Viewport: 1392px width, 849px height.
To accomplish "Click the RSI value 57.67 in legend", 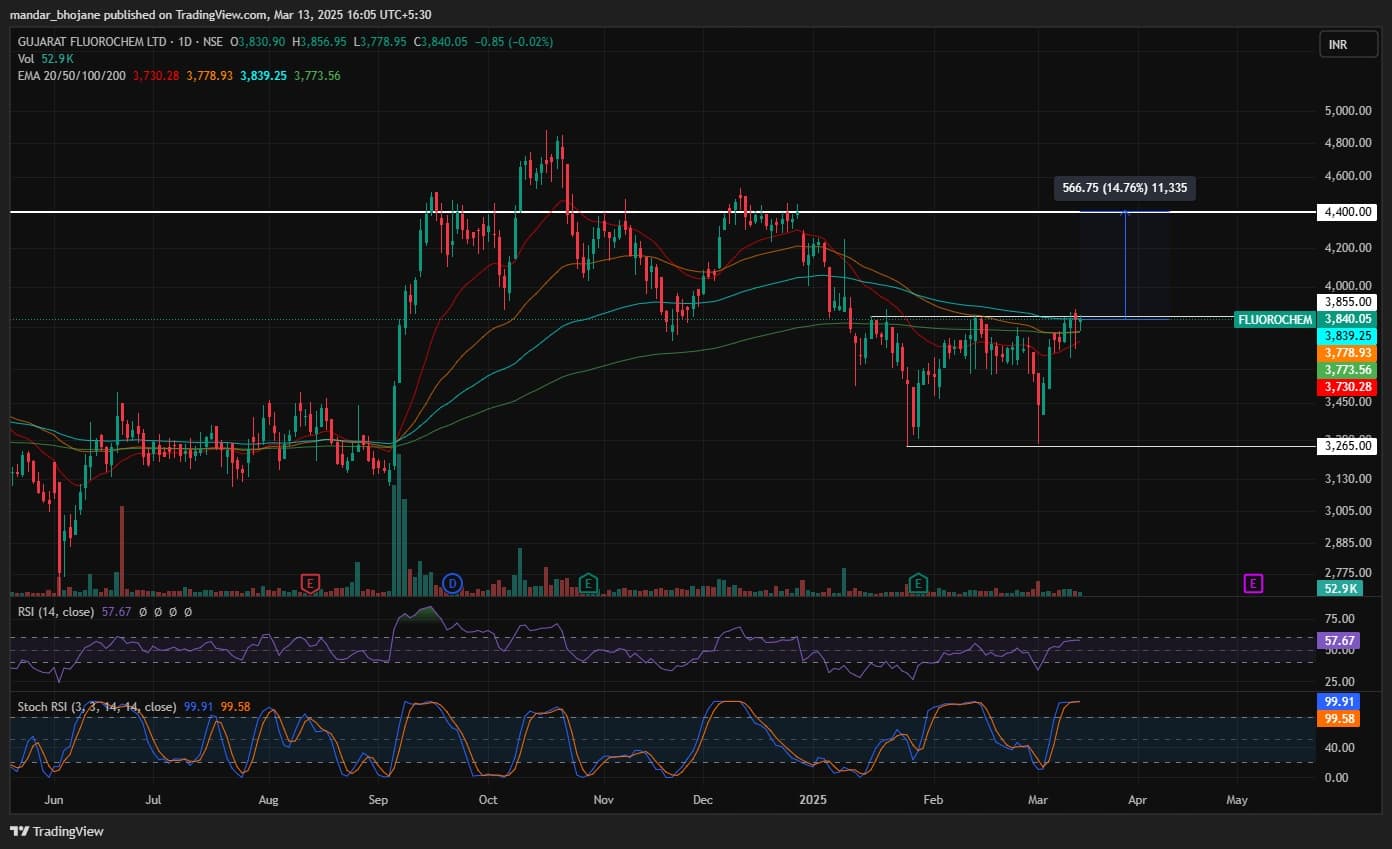I will pyautogui.click(x=116, y=611).
